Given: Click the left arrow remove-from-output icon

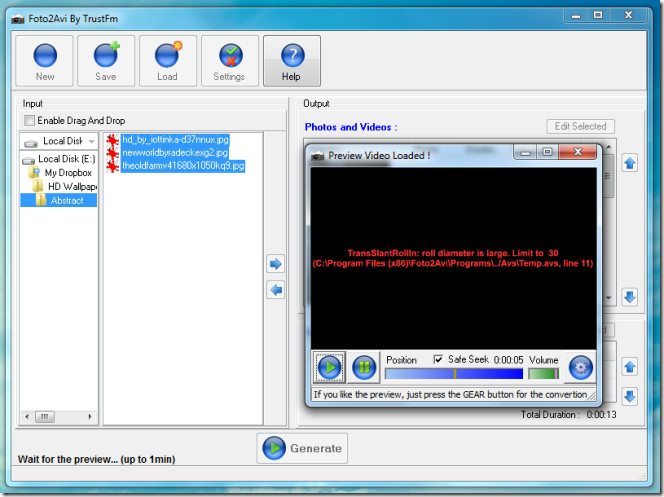Looking at the screenshot, I should (276, 290).
